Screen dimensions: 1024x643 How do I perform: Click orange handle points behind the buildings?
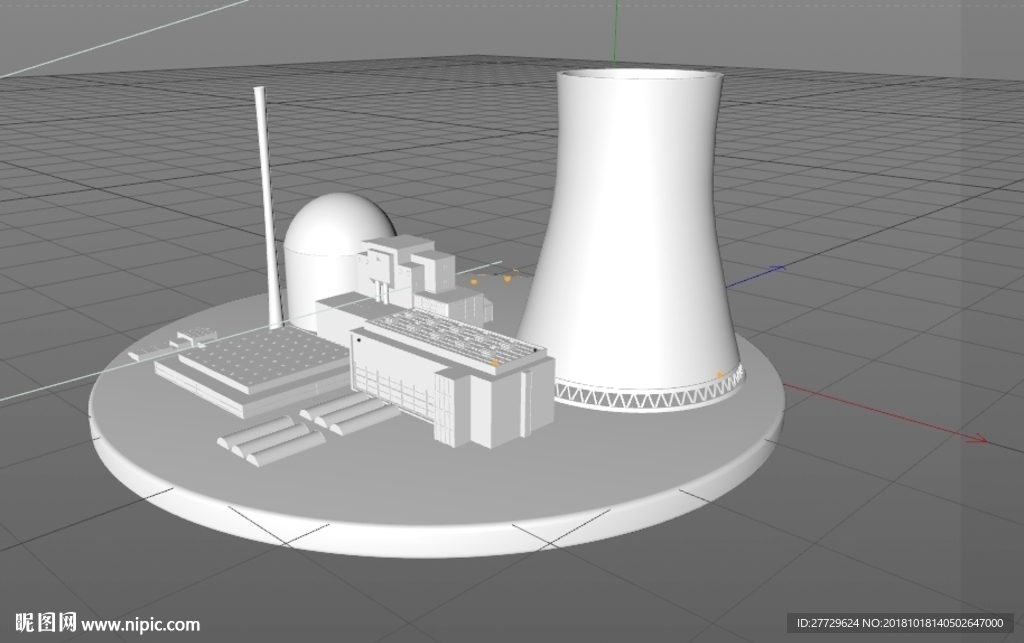click(x=494, y=277)
